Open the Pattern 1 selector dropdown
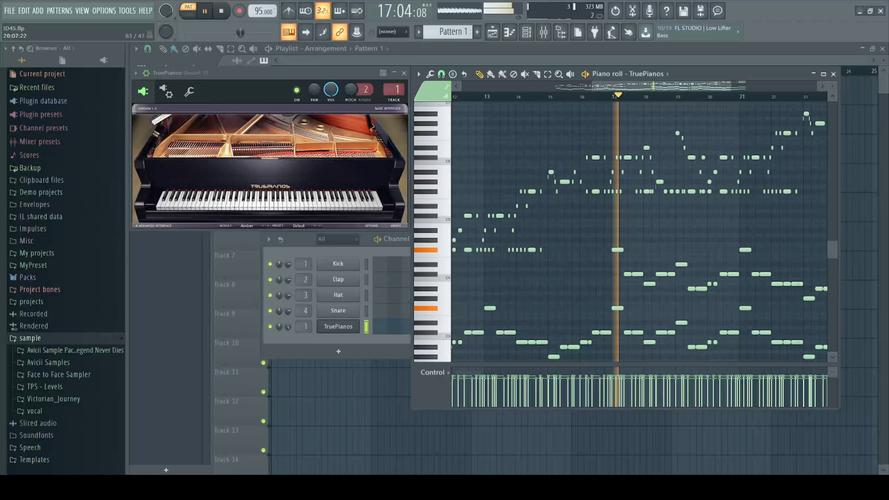 [x=452, y=32]
